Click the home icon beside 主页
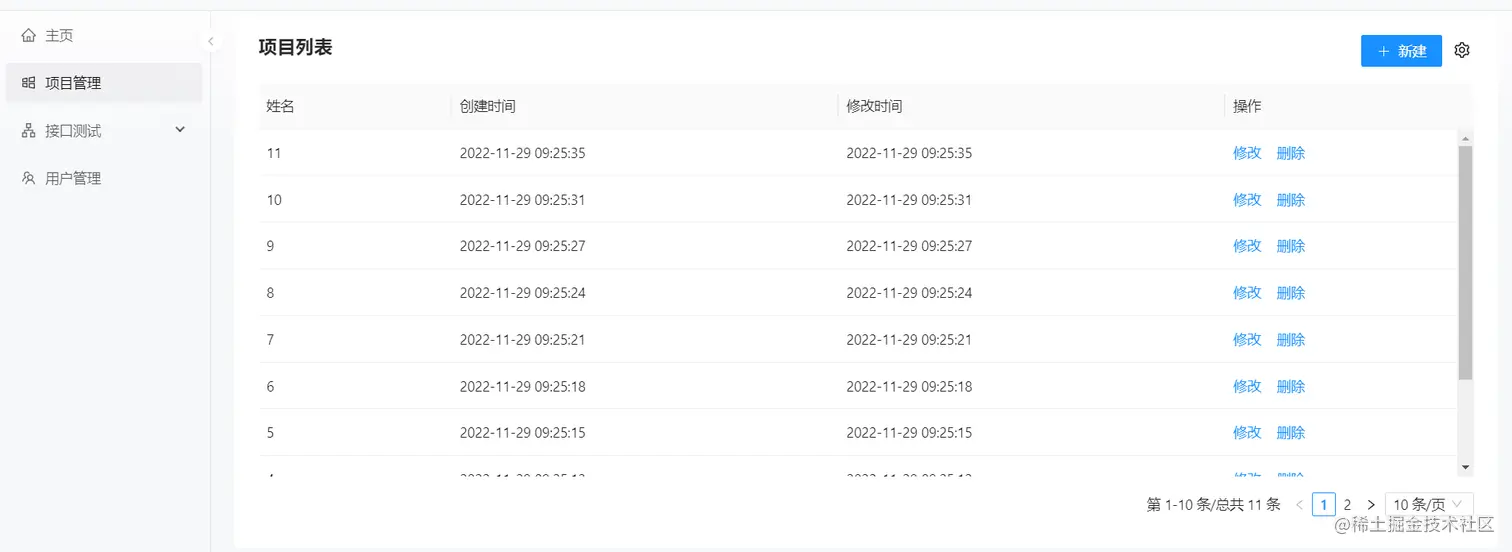Screen dimensions: 1512x552 point(28,35)
